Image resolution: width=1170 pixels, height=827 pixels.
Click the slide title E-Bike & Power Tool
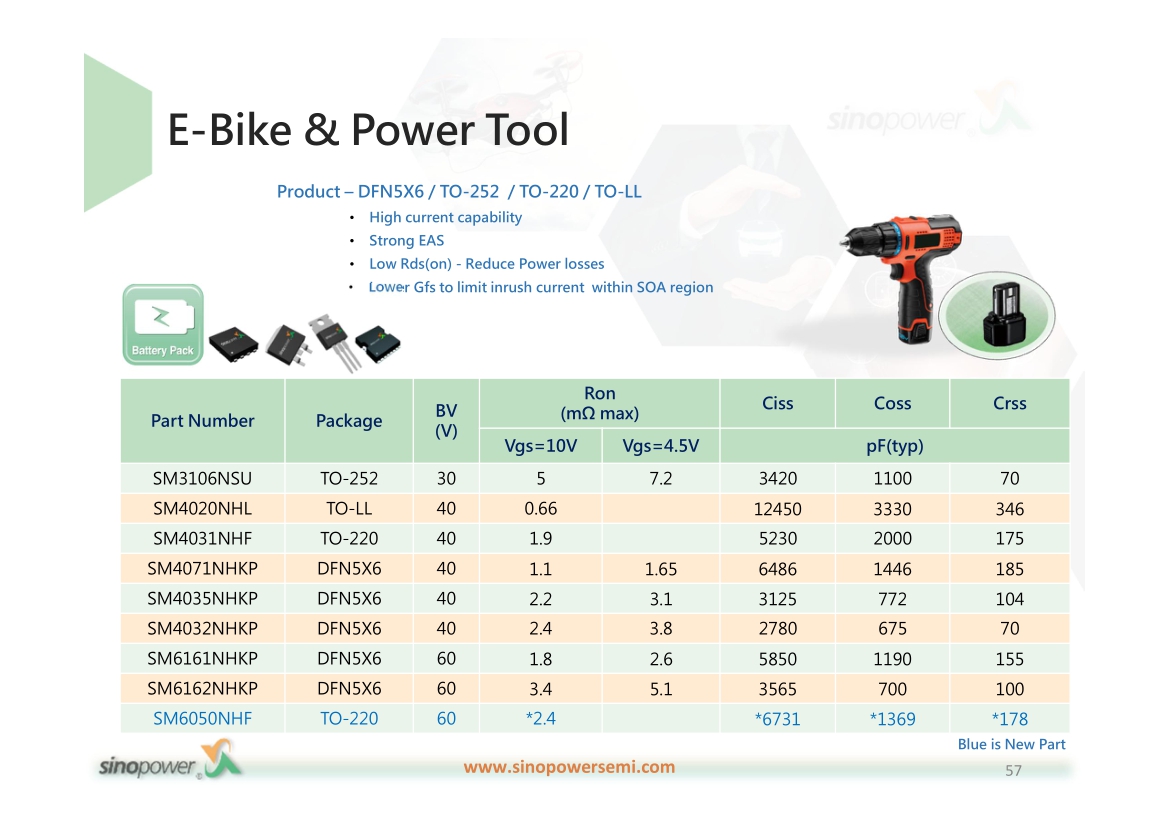pos(368,129)
